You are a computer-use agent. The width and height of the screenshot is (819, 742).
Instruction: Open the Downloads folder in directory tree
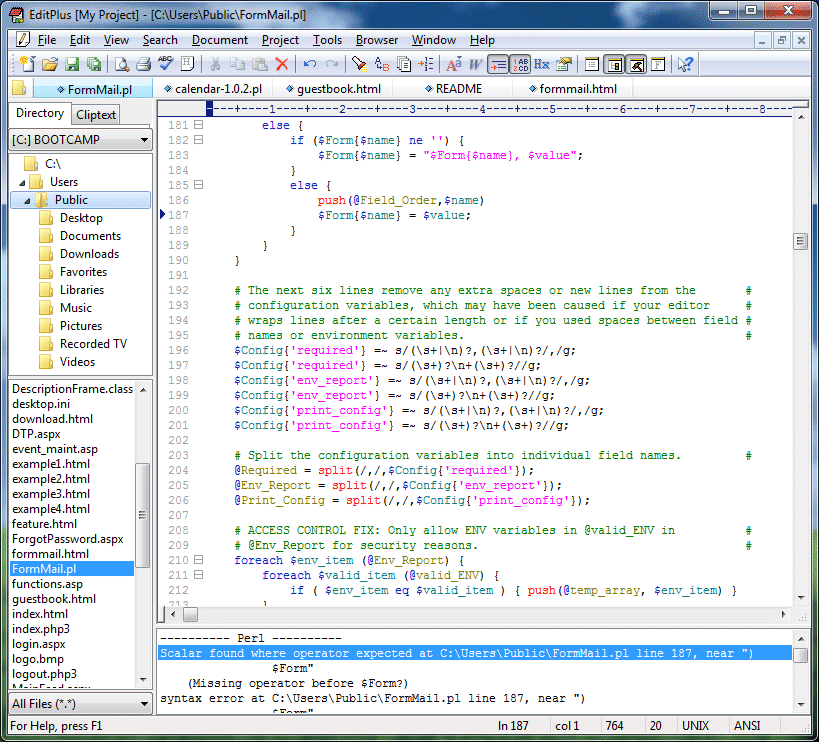[x=89, y=254]
